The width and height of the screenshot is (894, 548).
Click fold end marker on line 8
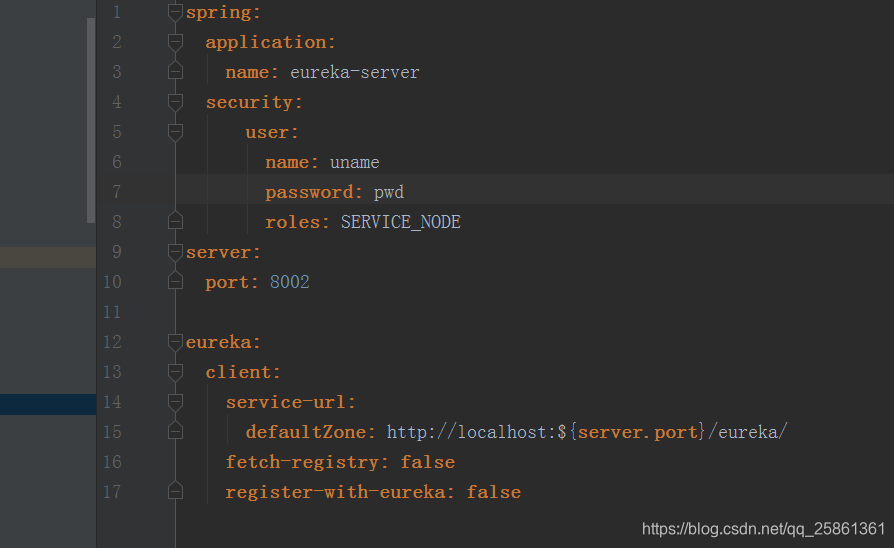click(x=175, y=221)
